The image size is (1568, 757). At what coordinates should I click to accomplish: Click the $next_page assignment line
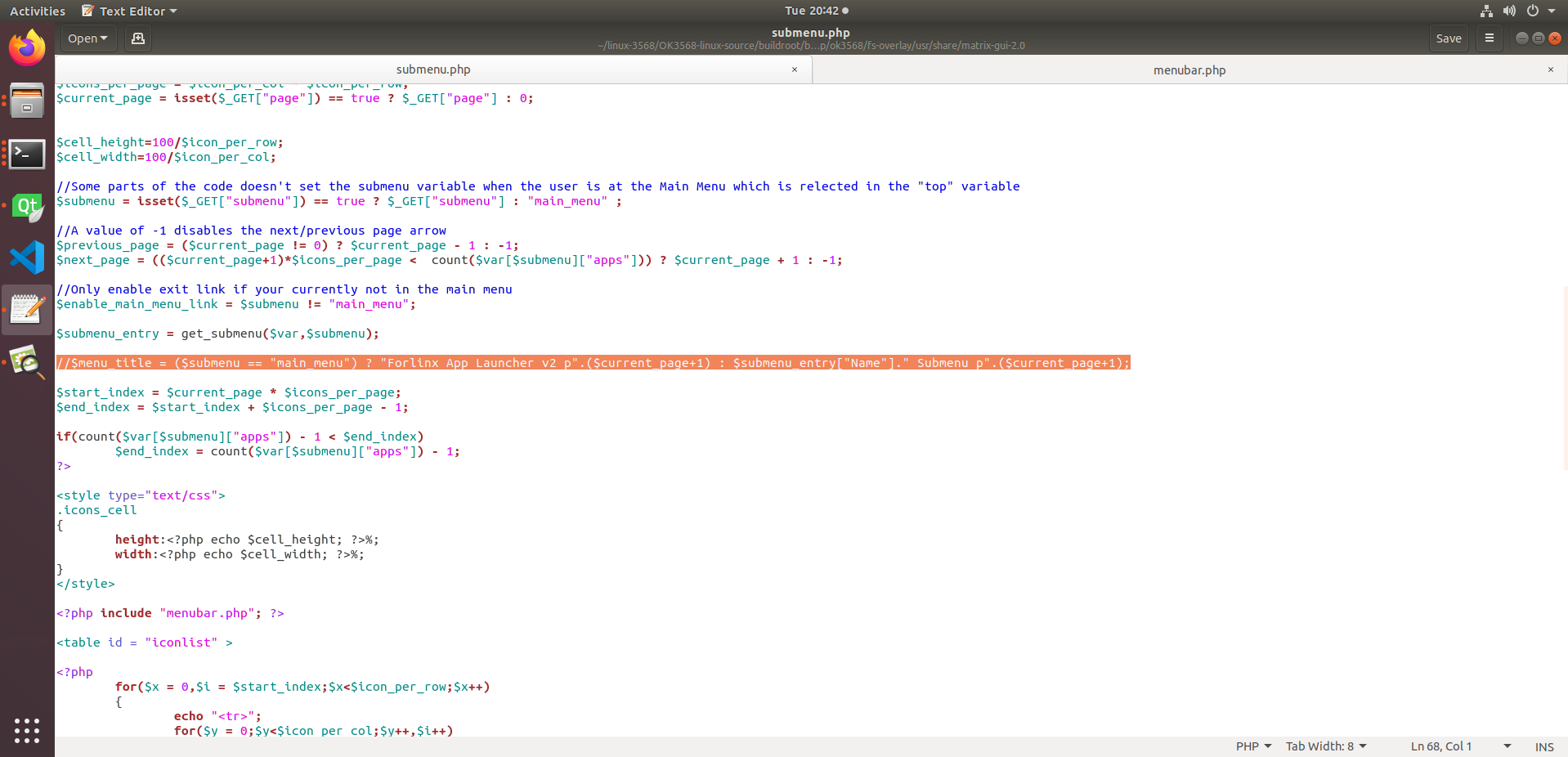[x=449, y=260]
